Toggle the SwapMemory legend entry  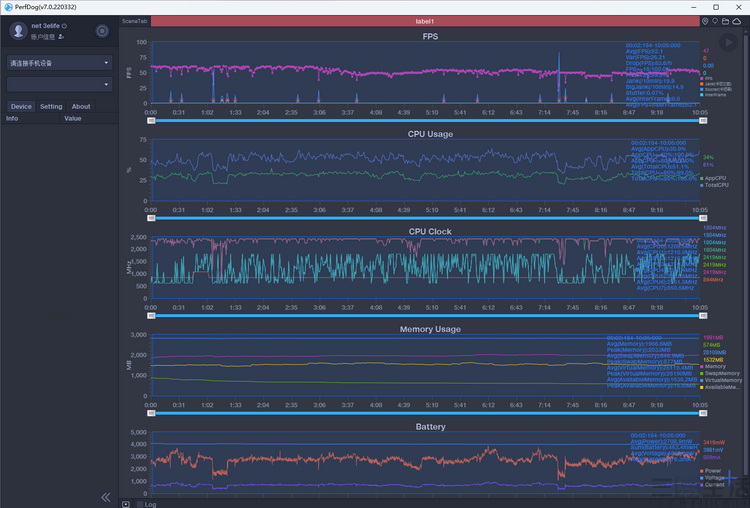720,373
